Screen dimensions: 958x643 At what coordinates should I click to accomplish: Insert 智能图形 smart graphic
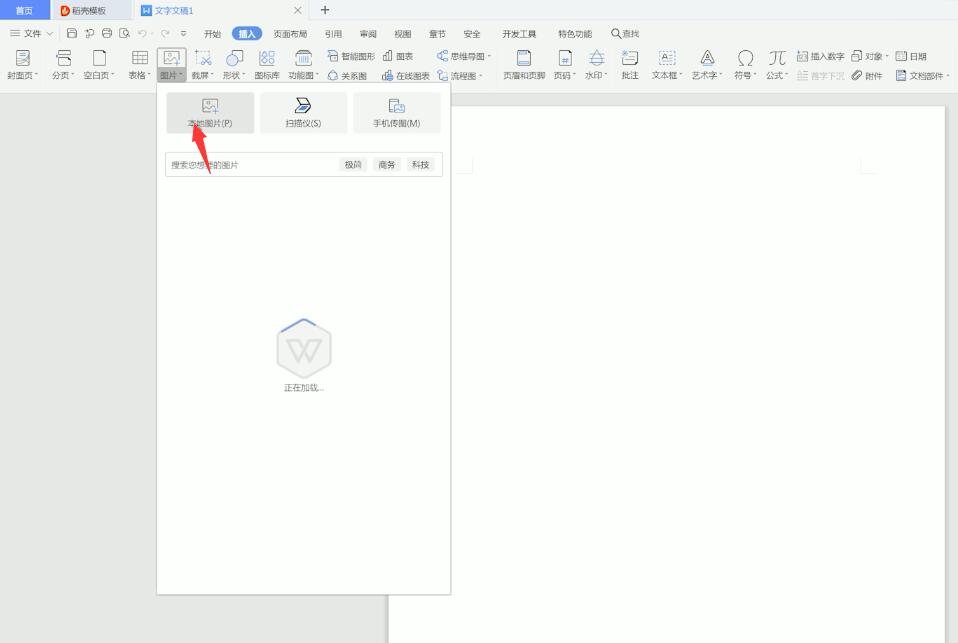pos(351,56)
